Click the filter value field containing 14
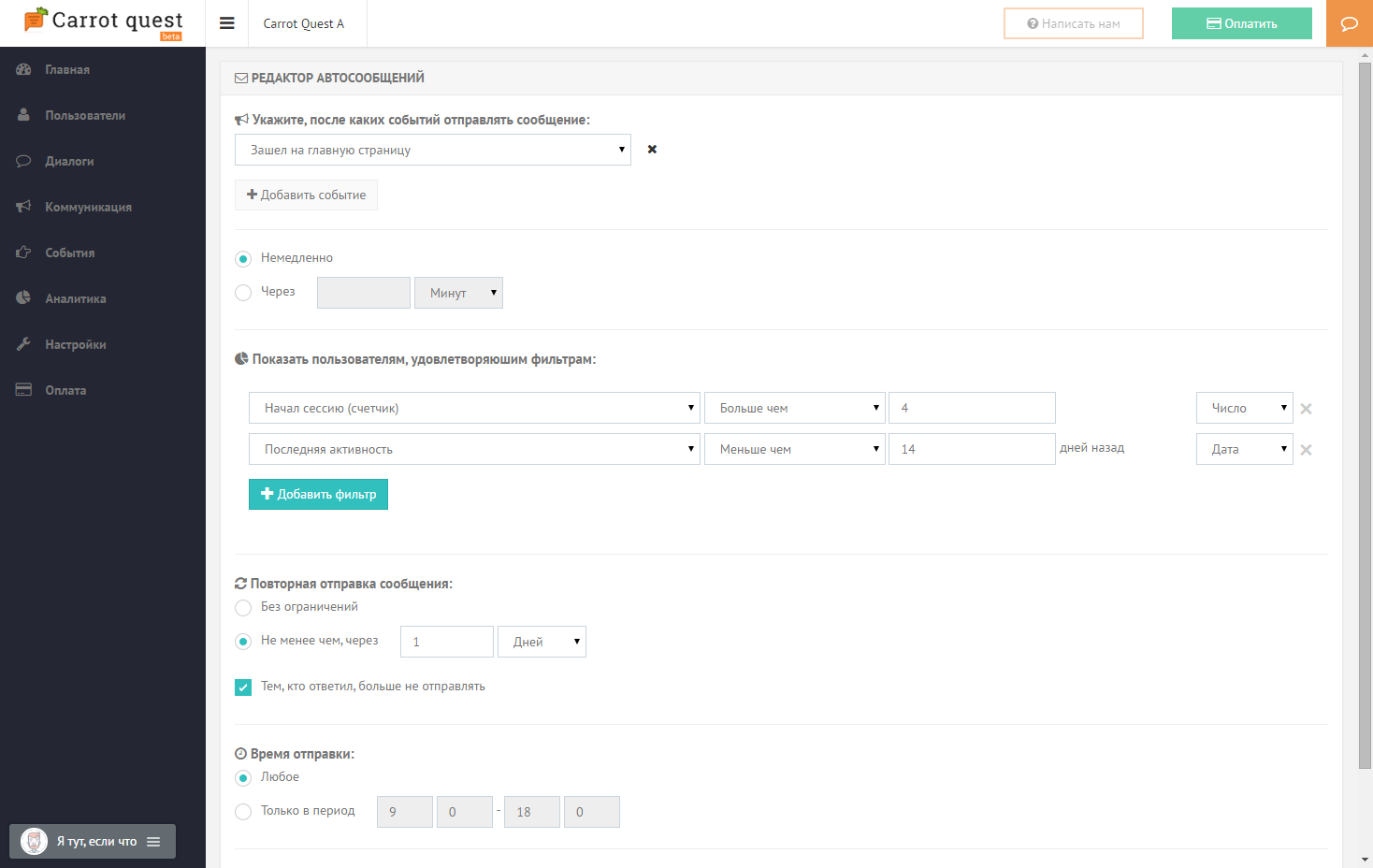This screenshot has width=1373, height=868. point(971,449)
